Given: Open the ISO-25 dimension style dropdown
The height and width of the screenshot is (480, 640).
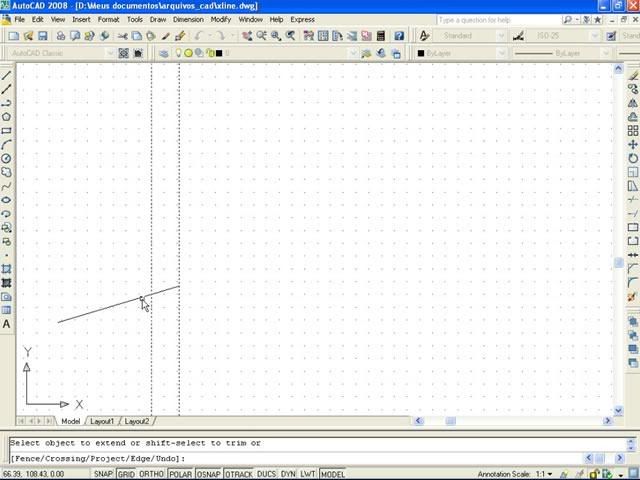Looking at the screenshot, I should pyautogui.click(x=594, y=36).
